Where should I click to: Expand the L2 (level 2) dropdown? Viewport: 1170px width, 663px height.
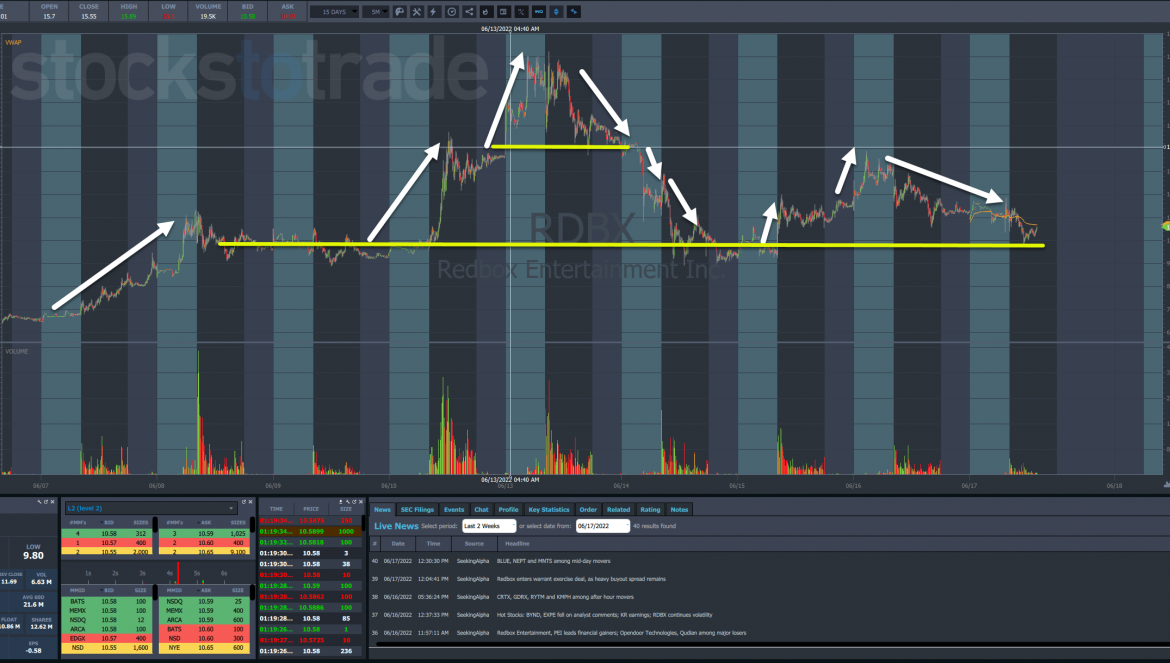tap(151, 509)
